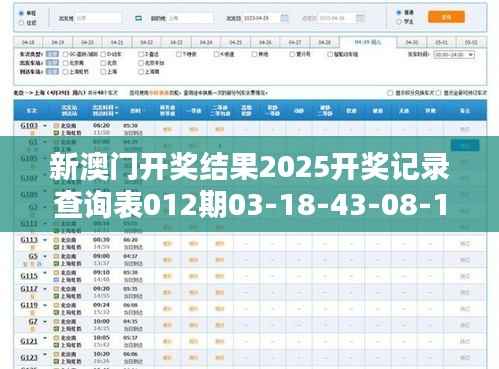Click 预订 button in G117 row
499x369 pixels.
click(x=465, y=293)
